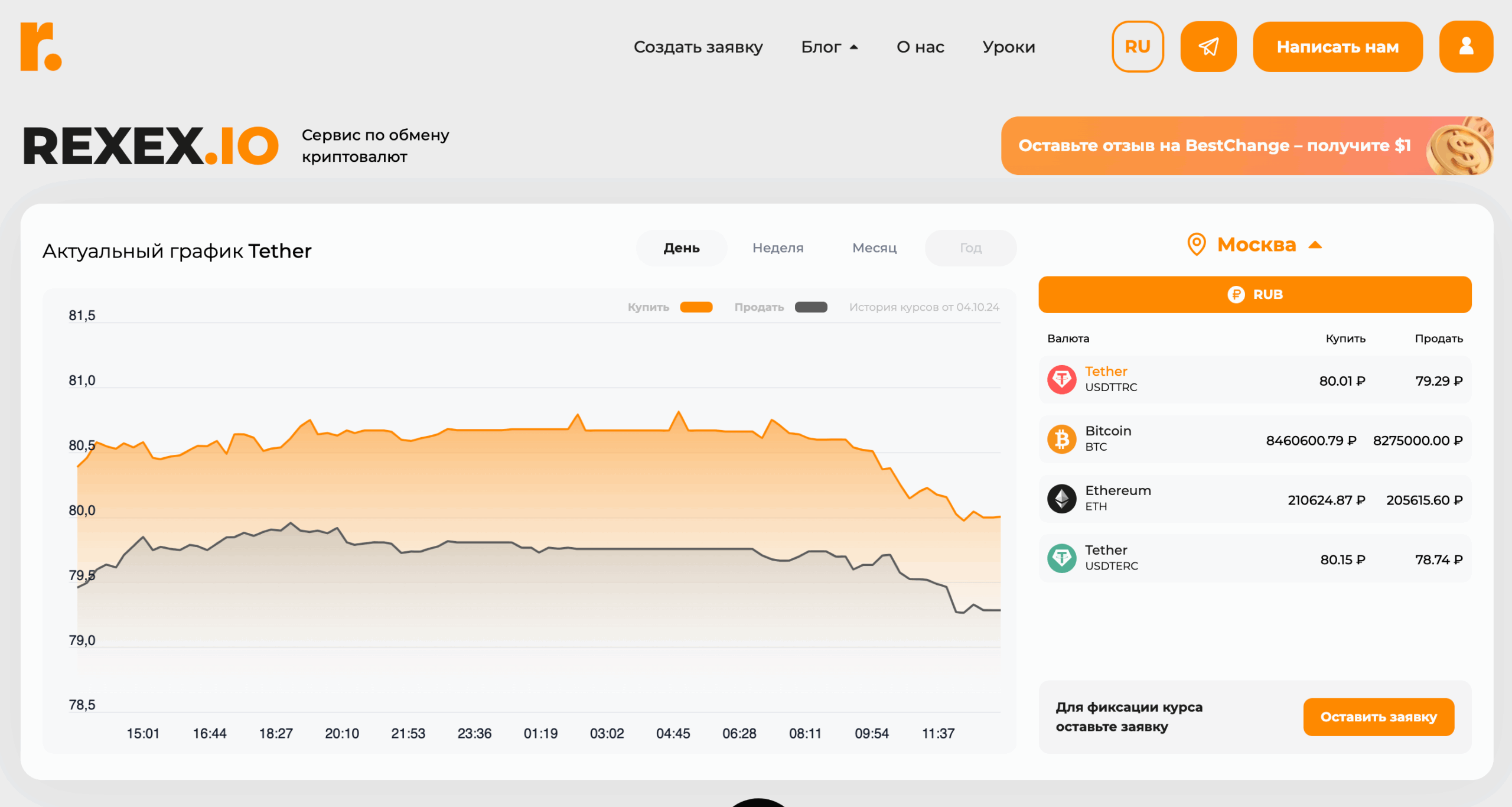The image size is (1512, 807).
Task: Switch chart to Месяц tab
Action: point(874,248)
